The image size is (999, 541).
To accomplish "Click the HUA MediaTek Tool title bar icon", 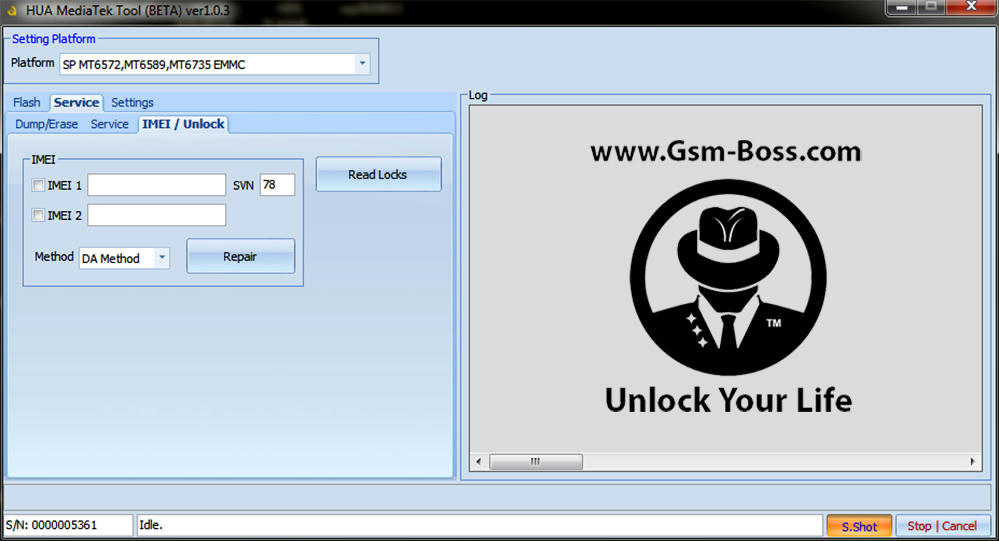I will coord(11,10).
